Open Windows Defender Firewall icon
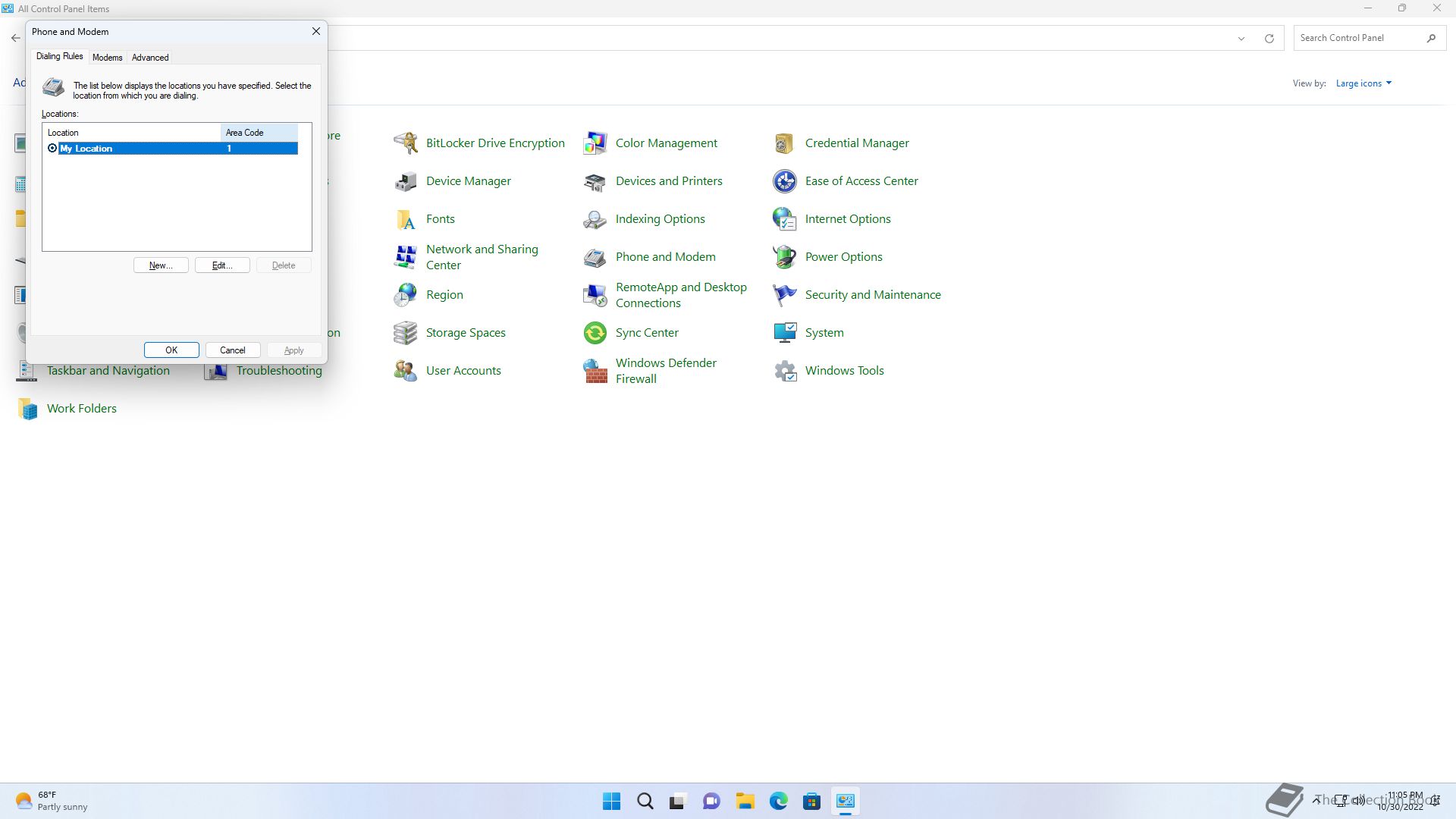This screenshot has width=1456, height=819. pyautogui.click(x=595, y=370)
